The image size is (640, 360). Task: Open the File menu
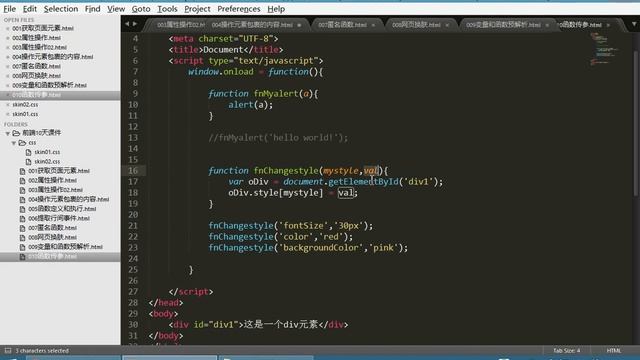[x=9, y=9]
